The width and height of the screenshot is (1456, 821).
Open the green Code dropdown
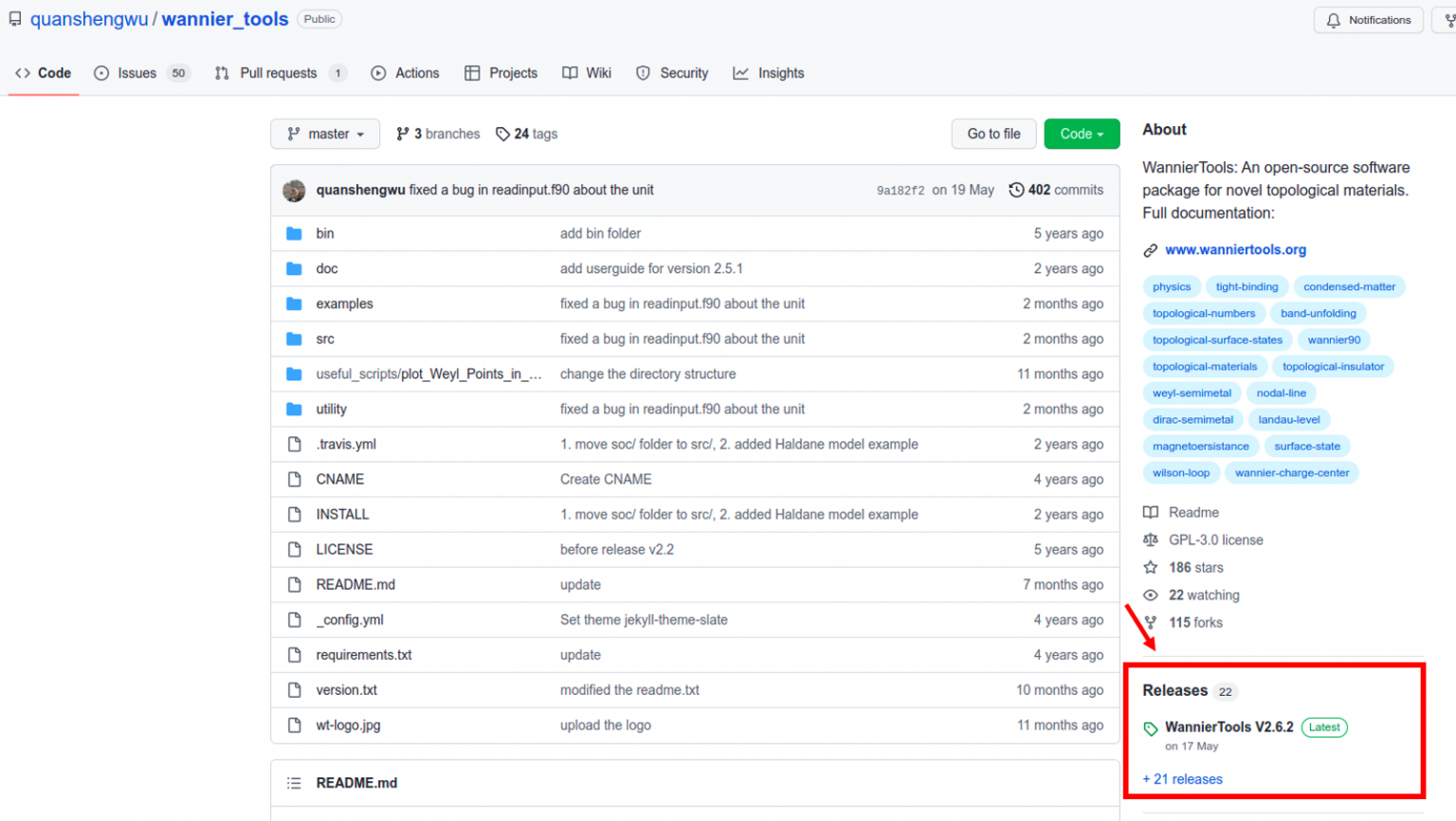pos(1081,134)
